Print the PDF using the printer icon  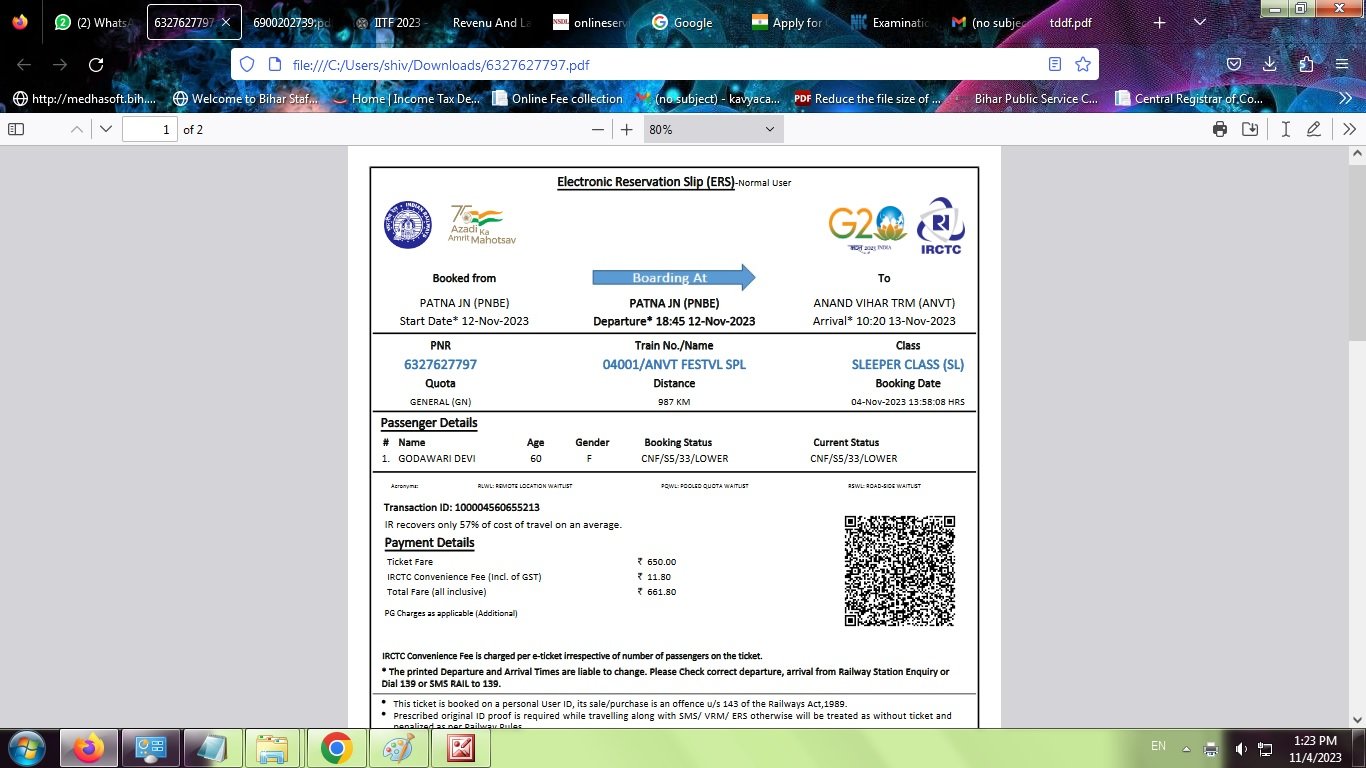[1220, 129]
